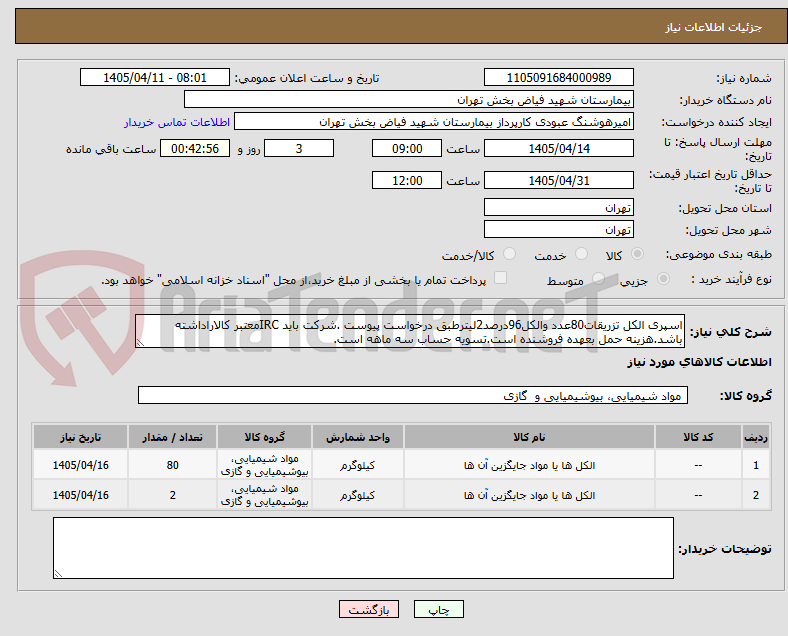Click the بازگشت (Back) button
The width and height of the screenshot is (788, 636).
point(369,609)
